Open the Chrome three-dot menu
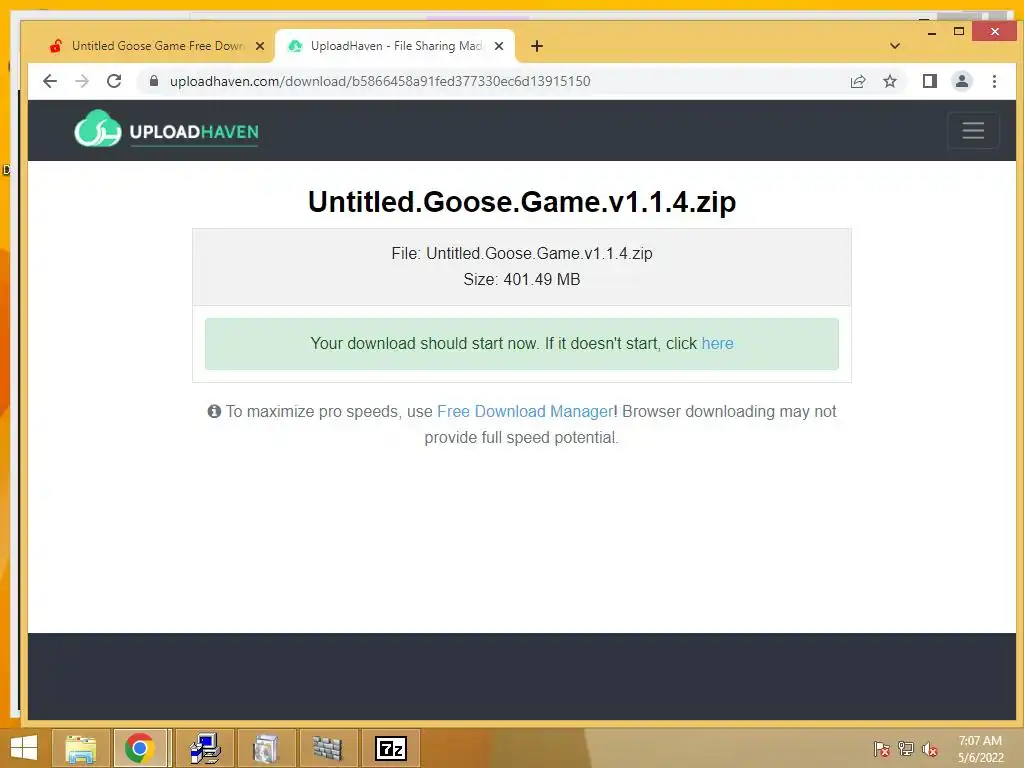Screen dimensions: 1024x768 (x=994, y=81)
